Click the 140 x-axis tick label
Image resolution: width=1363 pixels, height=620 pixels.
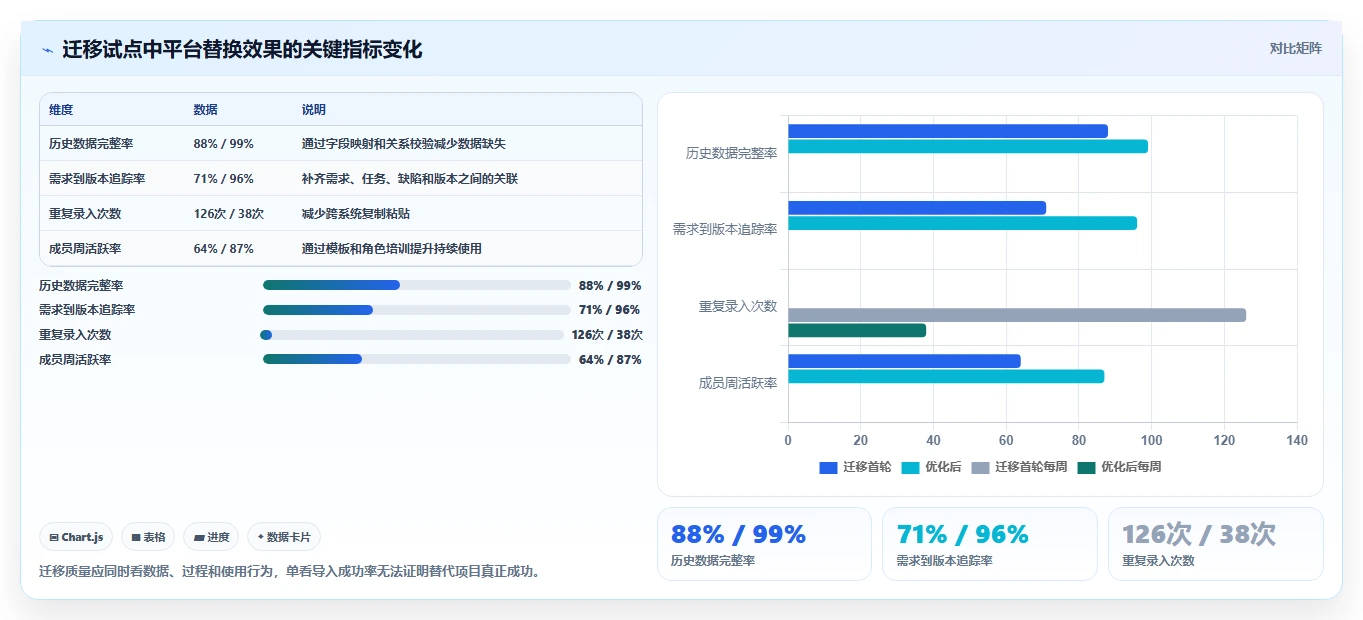(x=1297, y=440)
